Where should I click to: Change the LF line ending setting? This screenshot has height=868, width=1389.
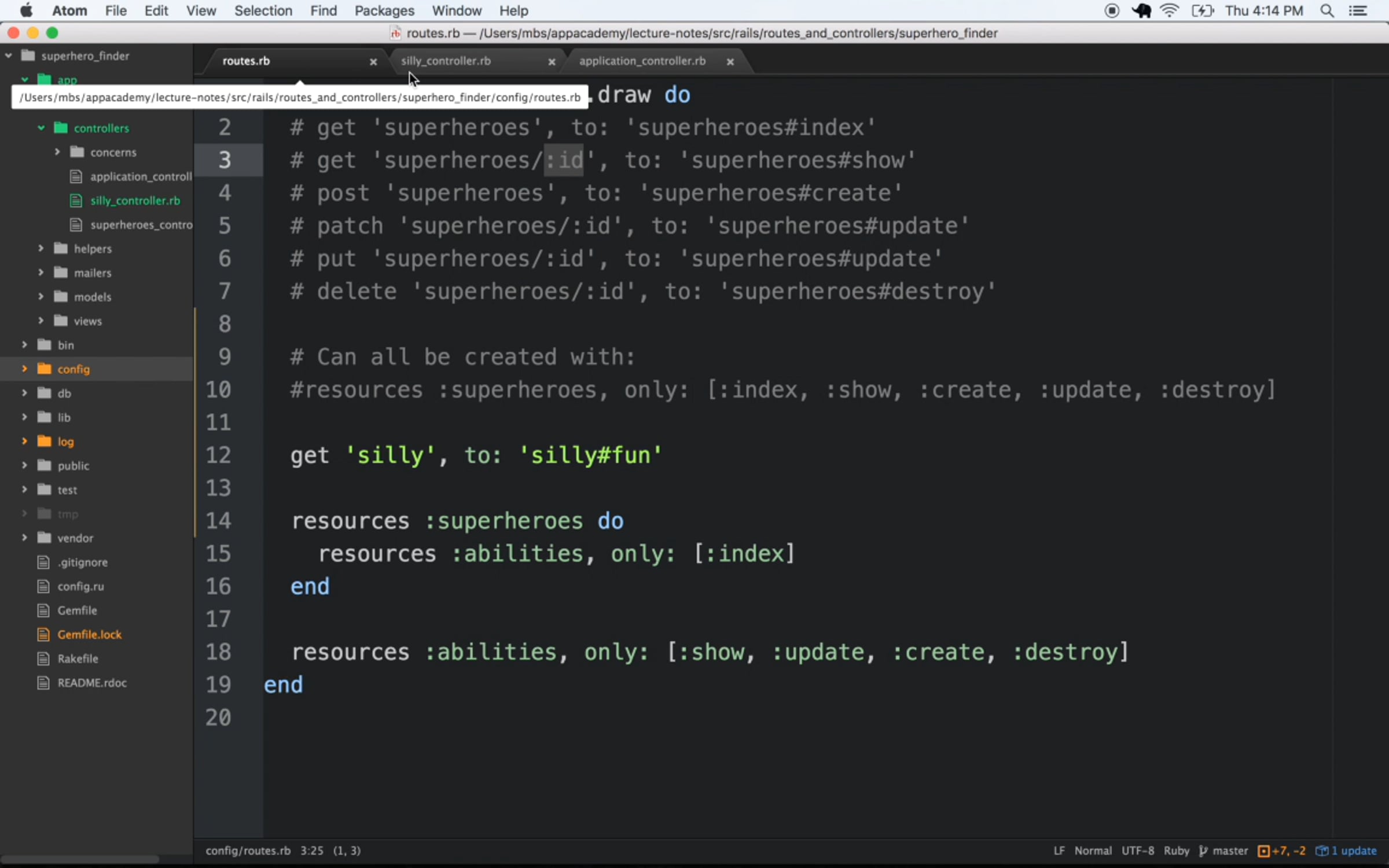point(1059,851)
